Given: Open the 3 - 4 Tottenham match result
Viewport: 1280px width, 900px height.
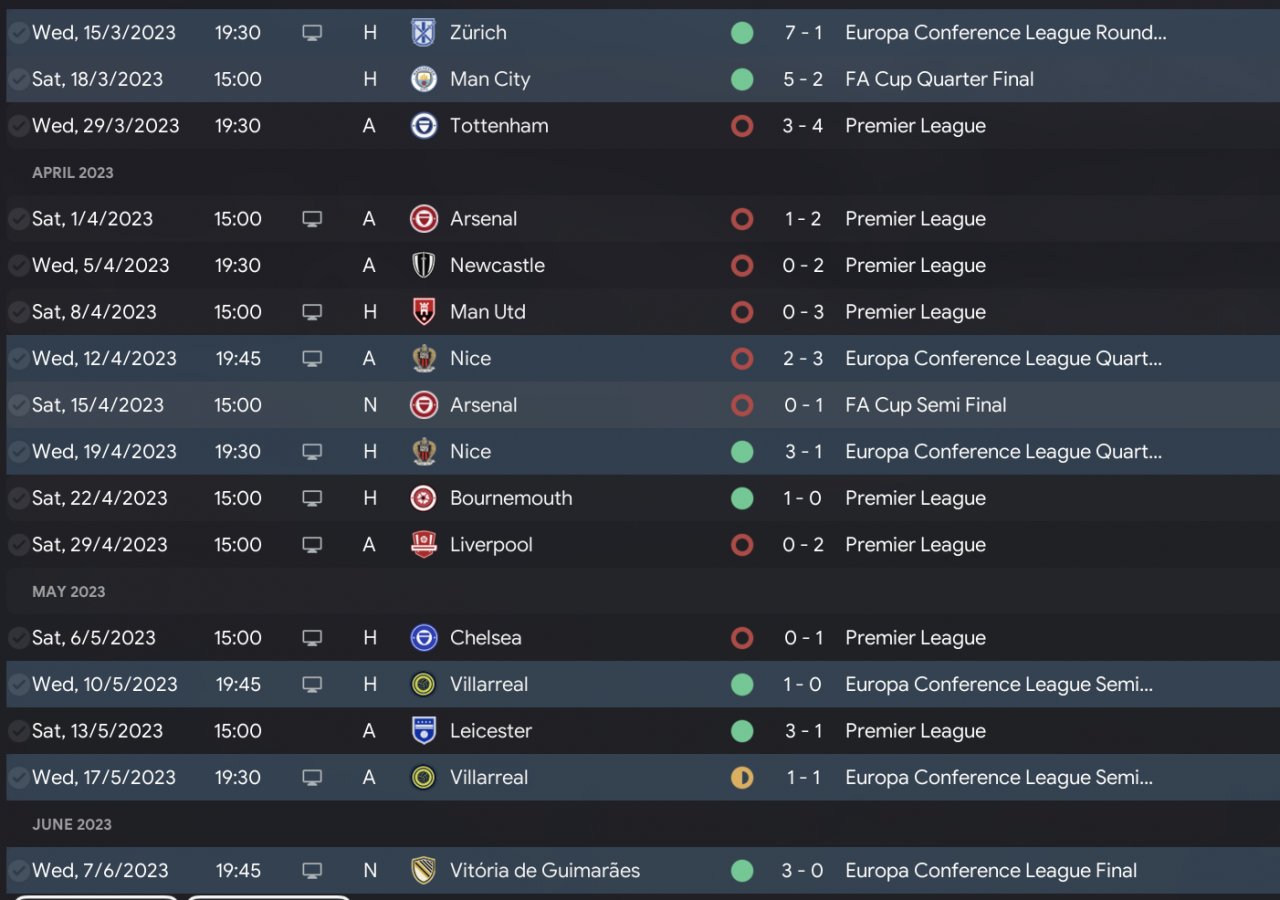Looking at the screenshot, I should (x=803, y=126).
